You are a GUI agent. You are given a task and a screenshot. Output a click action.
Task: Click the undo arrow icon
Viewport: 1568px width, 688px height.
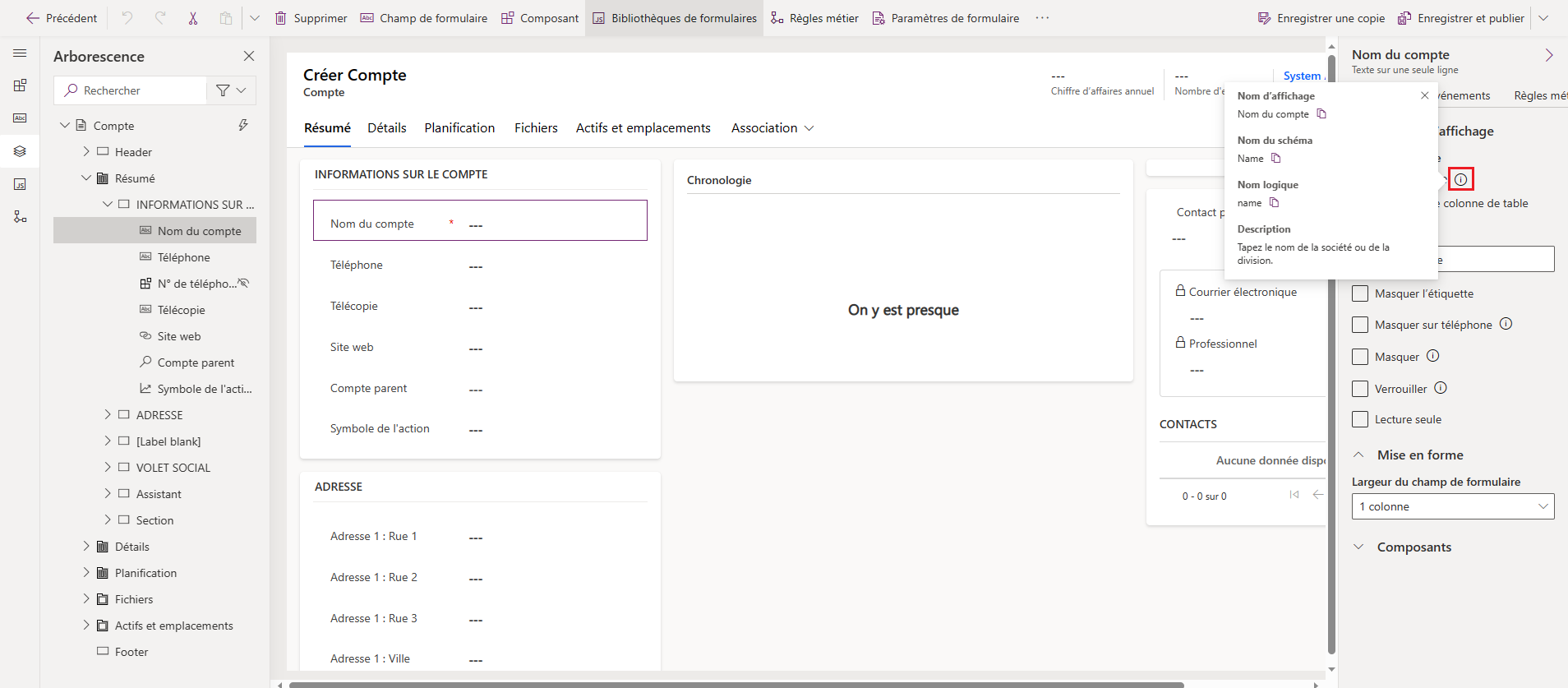click(127, 18)
